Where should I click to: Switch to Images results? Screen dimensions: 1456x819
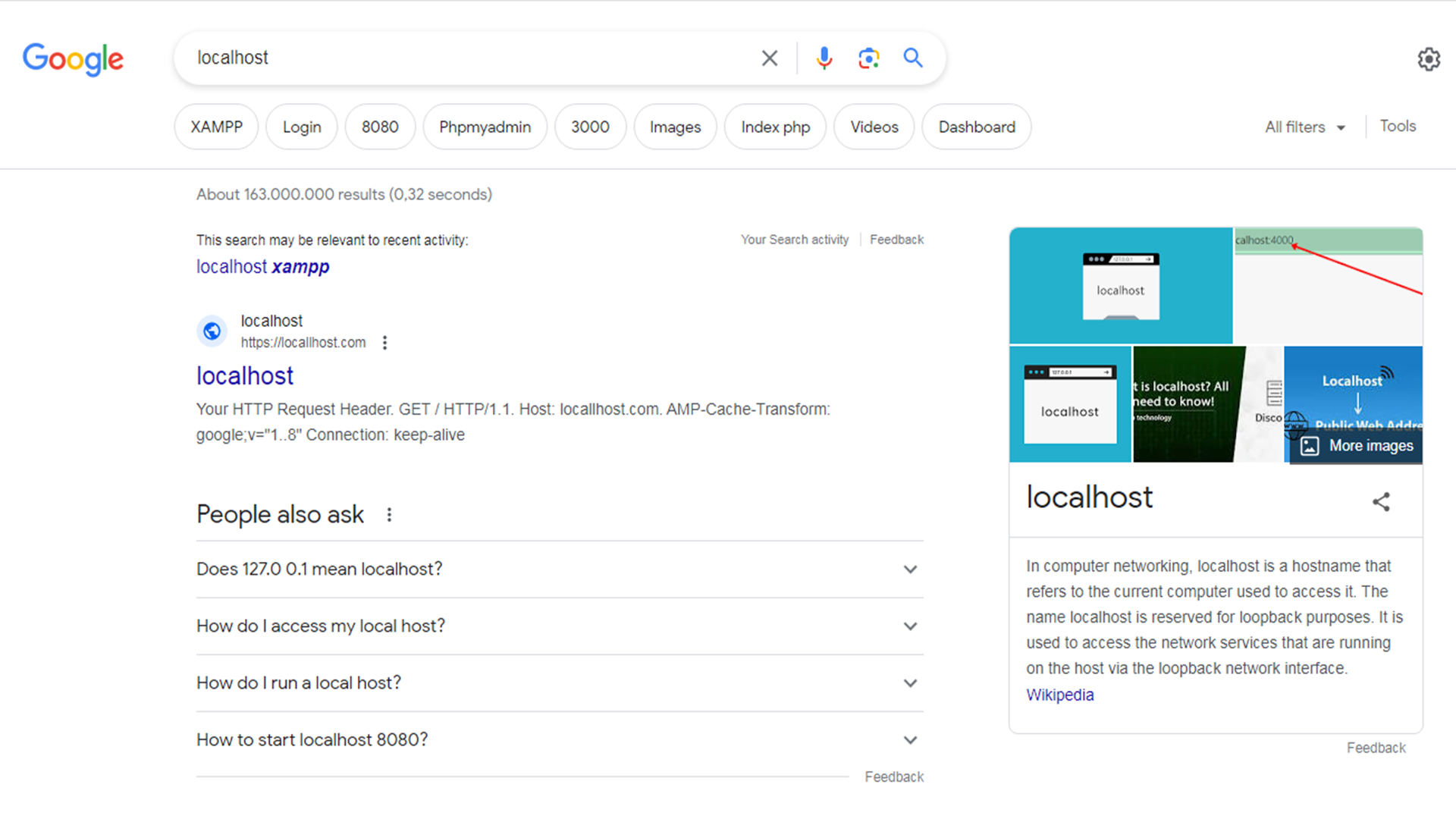click(x=675, y=127)
